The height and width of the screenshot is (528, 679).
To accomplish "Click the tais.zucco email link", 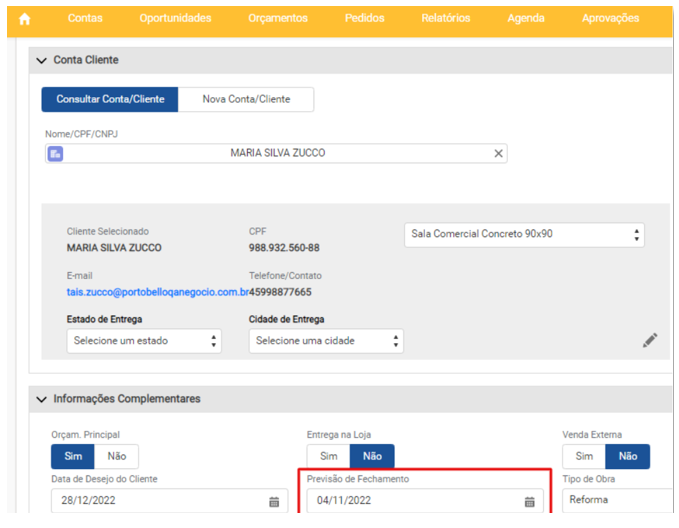I will [x=157, y=292].
